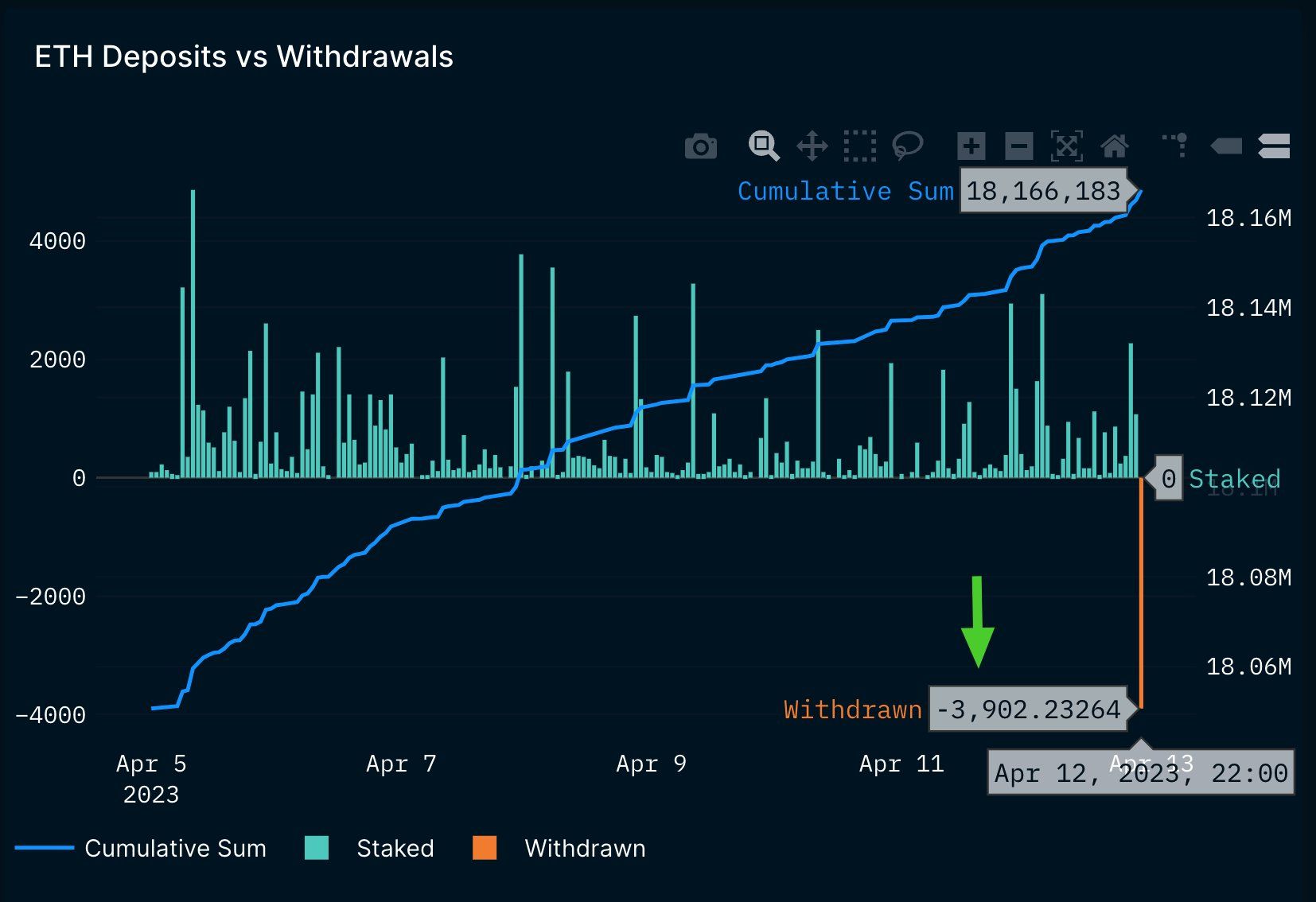This screenshot has width=1316, height=902.
Task: Click the 4000 left axis tick label
Action: click(x=57, y=241)
